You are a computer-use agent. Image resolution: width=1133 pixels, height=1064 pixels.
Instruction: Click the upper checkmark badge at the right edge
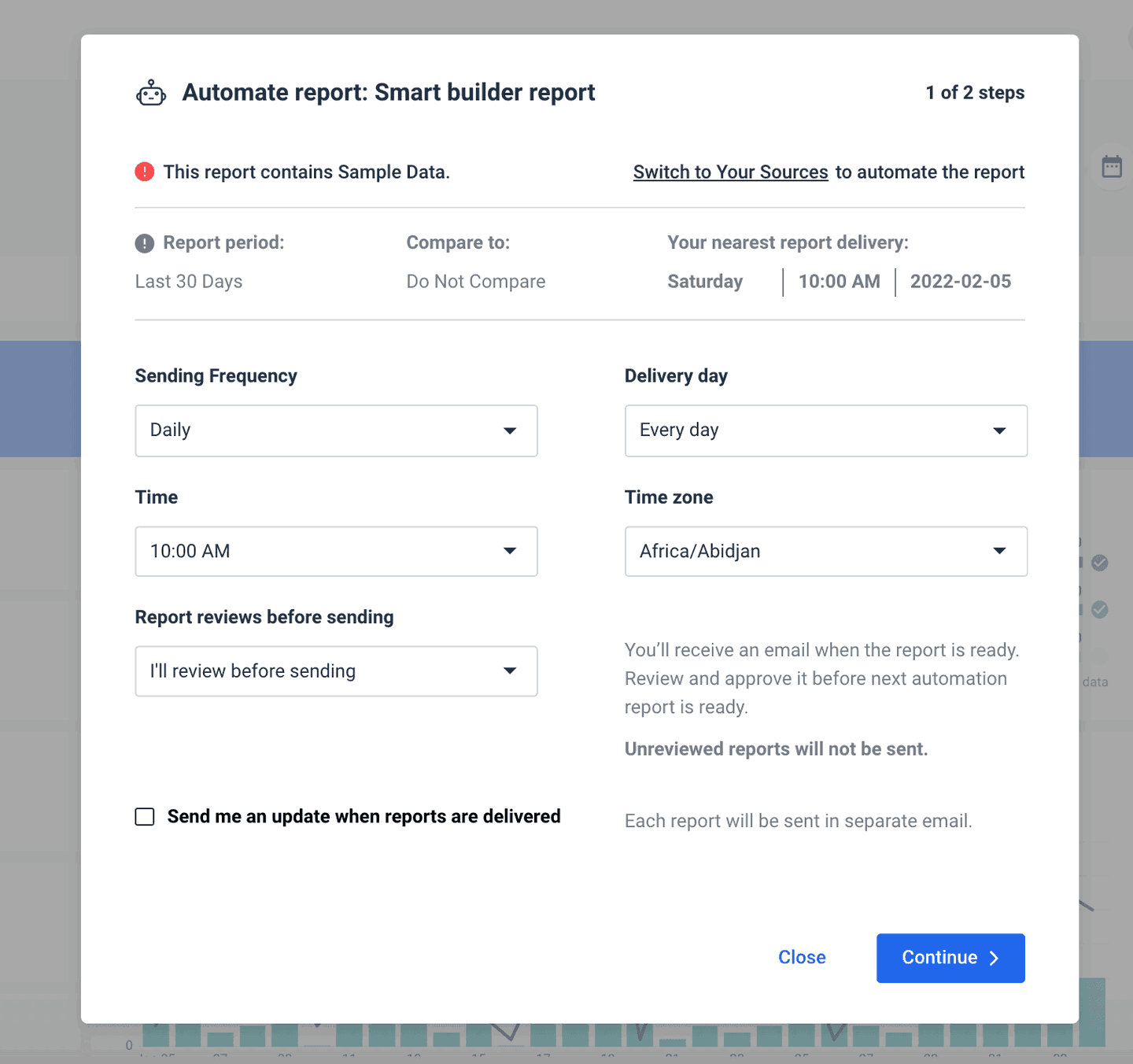coord(1100,563)
